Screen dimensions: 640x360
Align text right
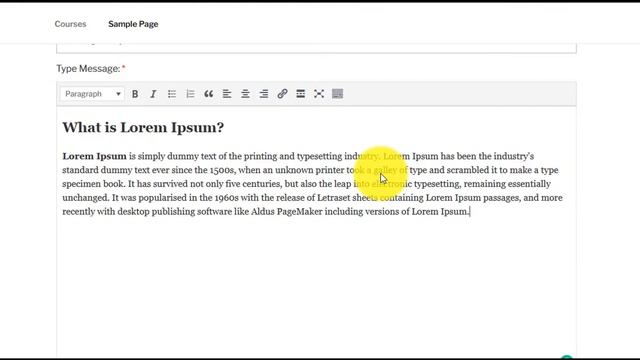point(264,94)
